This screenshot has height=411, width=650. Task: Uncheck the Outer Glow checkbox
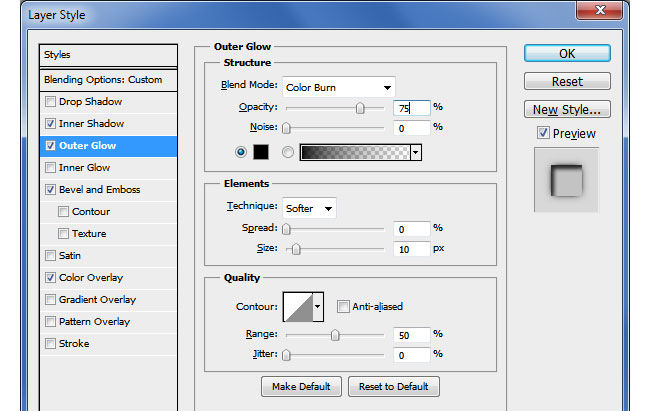(x=50, y=146)
